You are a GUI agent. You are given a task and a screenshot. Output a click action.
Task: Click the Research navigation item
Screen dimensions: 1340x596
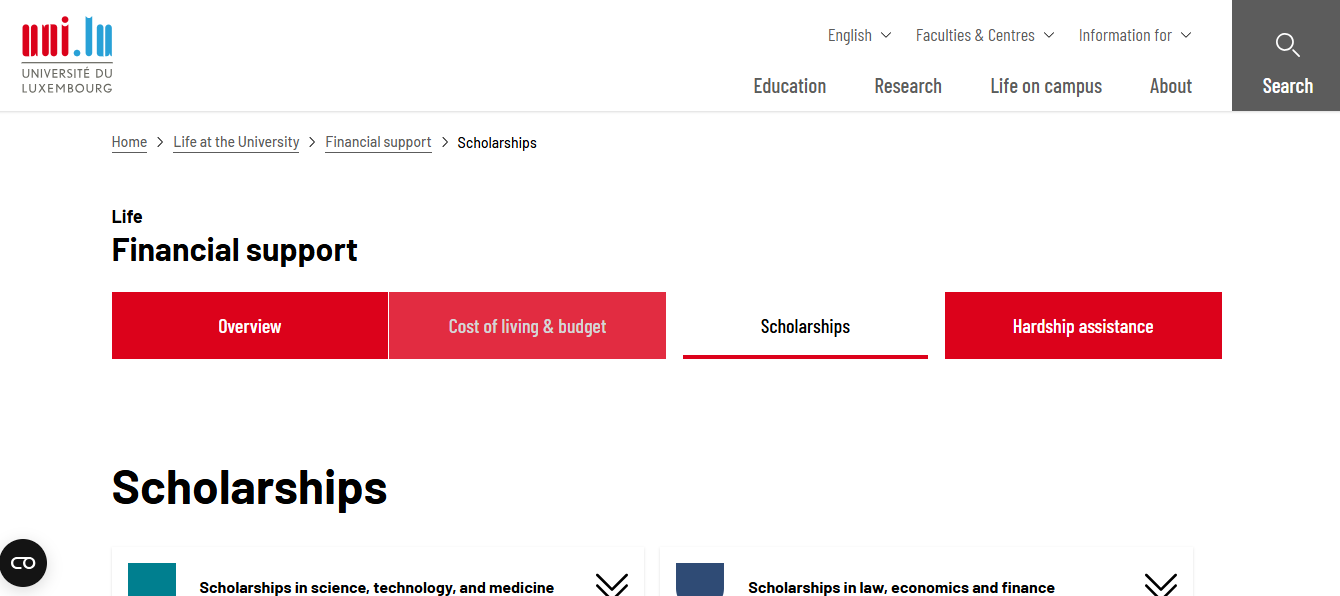(x=907, y=86)
